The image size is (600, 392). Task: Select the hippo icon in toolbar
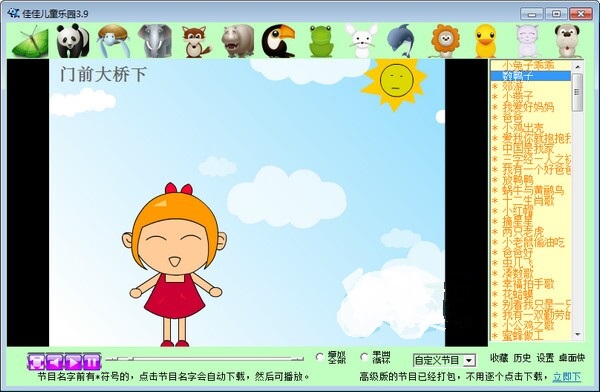[x=238, y=41]
